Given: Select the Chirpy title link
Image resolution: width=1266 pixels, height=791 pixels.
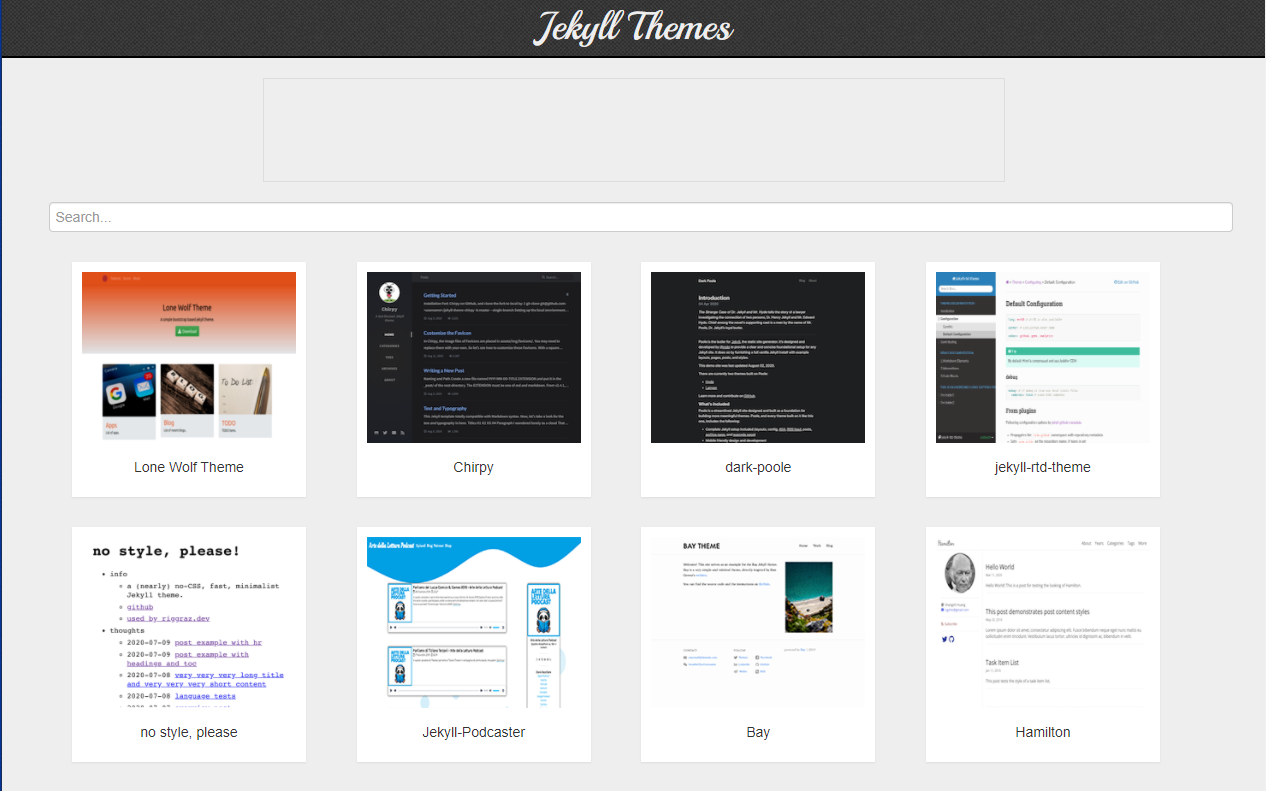Looking at the screenshot, I should [473, 467].
